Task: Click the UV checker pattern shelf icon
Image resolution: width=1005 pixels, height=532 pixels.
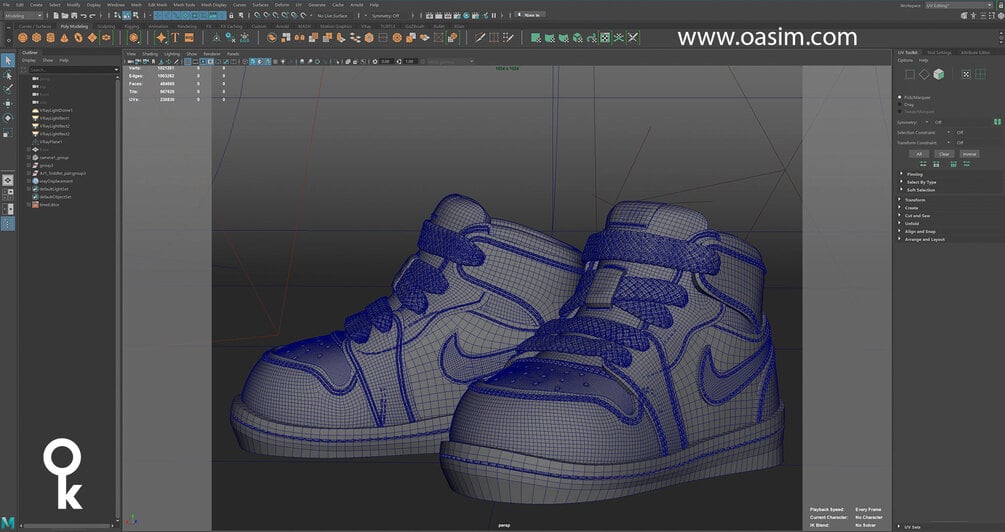Action: pos(605,38)
